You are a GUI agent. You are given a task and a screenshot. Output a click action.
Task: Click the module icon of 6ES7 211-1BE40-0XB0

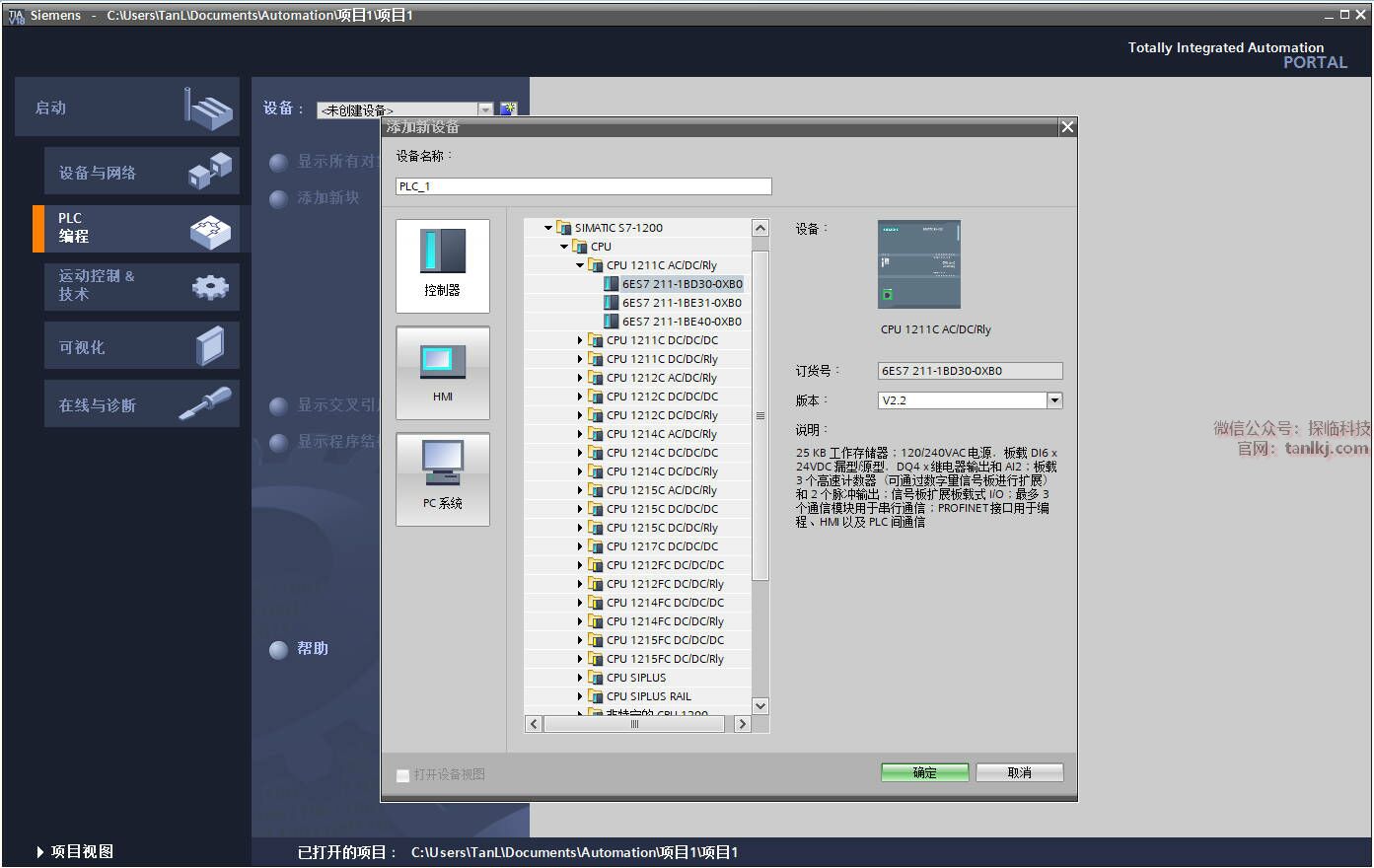pos(612,322)
